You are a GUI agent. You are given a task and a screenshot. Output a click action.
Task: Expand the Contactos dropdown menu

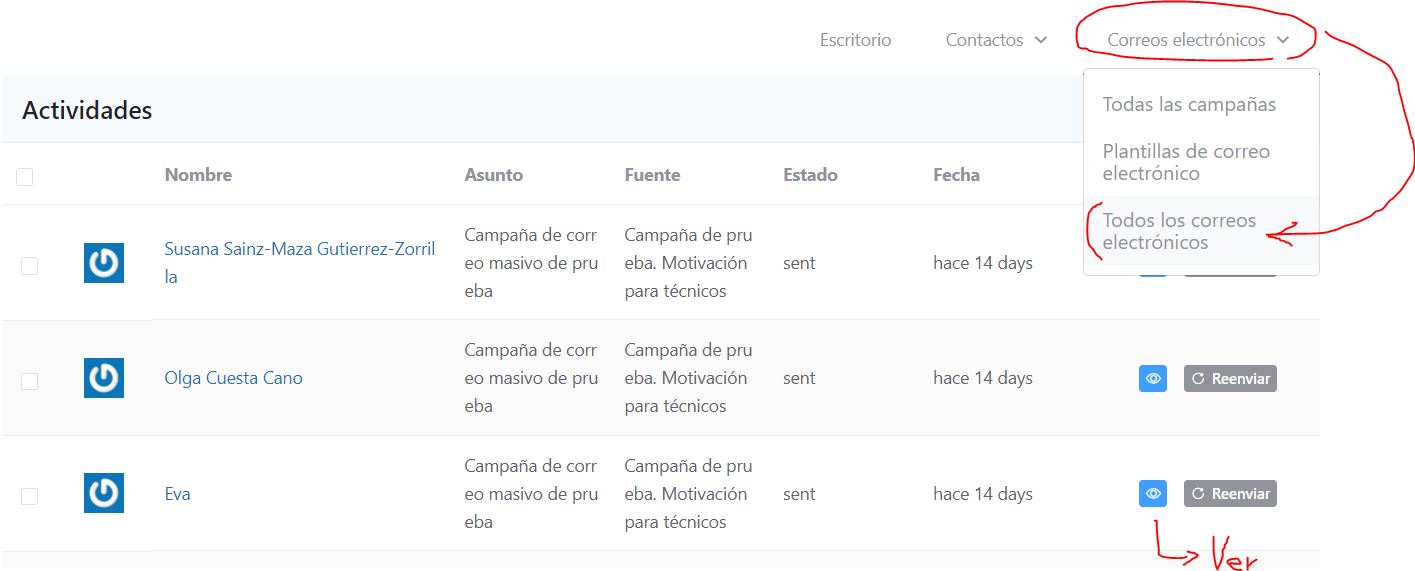(x=996, y=40)
